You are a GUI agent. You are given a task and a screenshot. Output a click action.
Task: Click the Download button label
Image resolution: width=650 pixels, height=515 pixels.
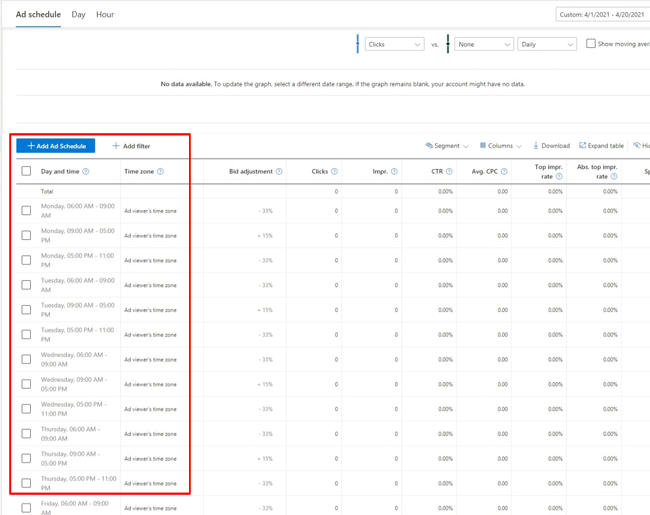pyautogui.click(x=555, y=146)
